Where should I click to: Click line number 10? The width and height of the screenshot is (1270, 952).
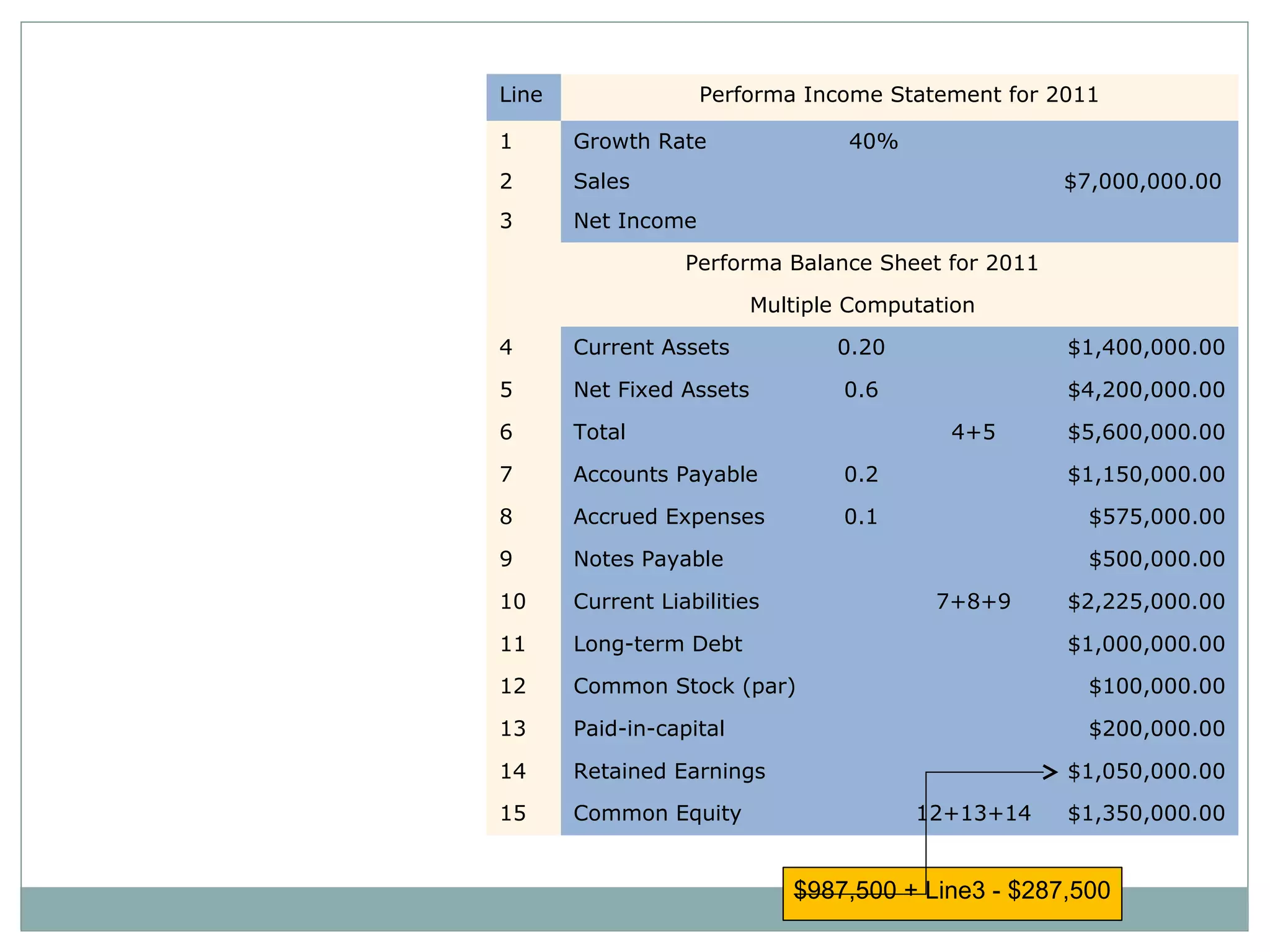point(513,601)
